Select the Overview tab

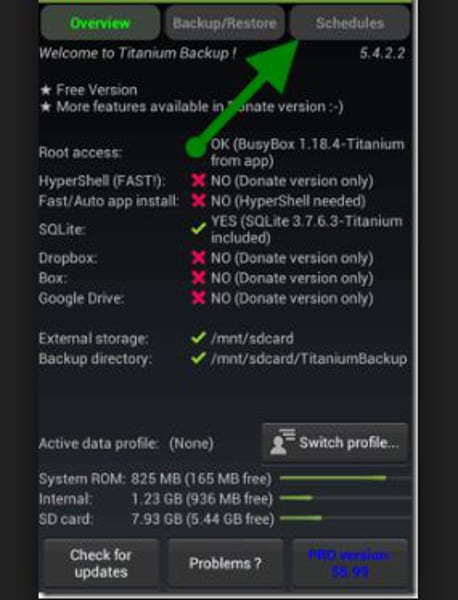100,23
